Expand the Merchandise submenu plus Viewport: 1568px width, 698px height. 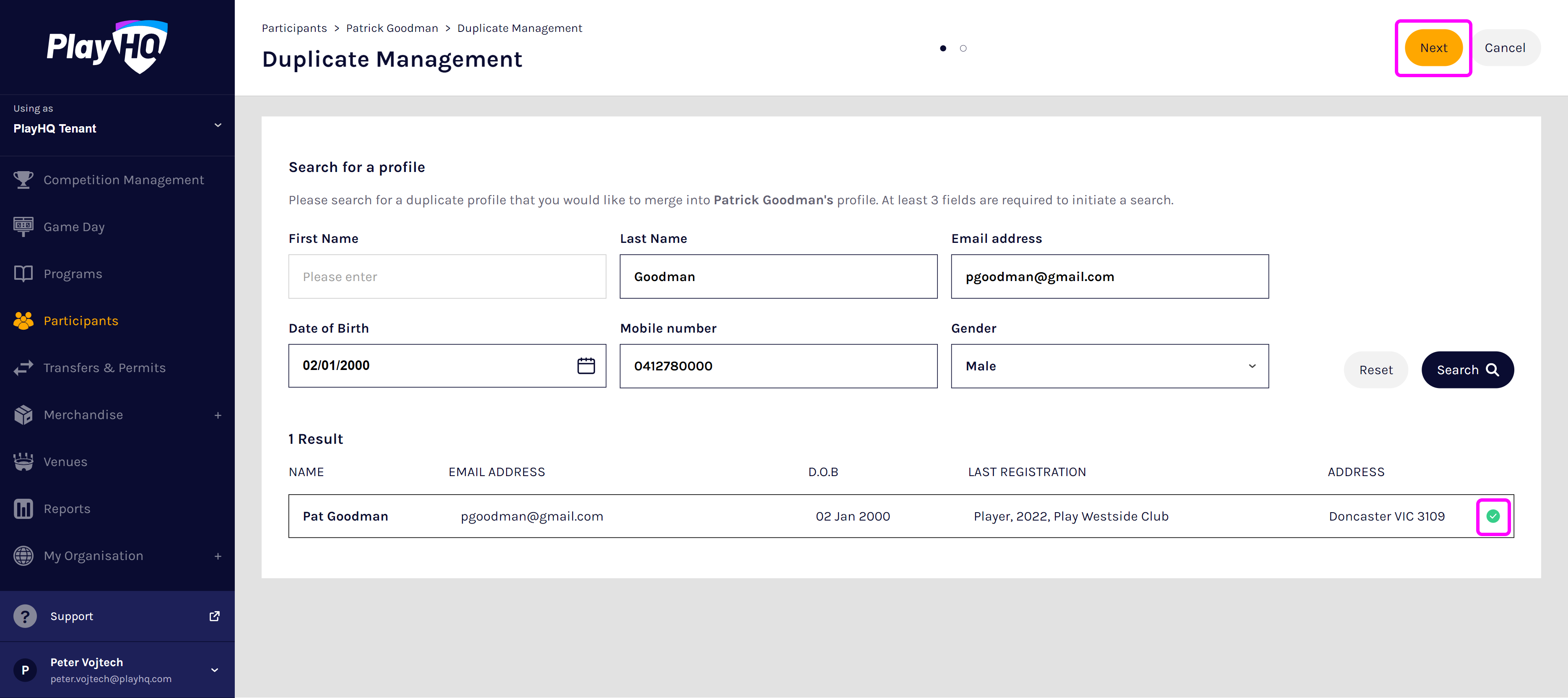pyautogui.click(x=218, y=415)
